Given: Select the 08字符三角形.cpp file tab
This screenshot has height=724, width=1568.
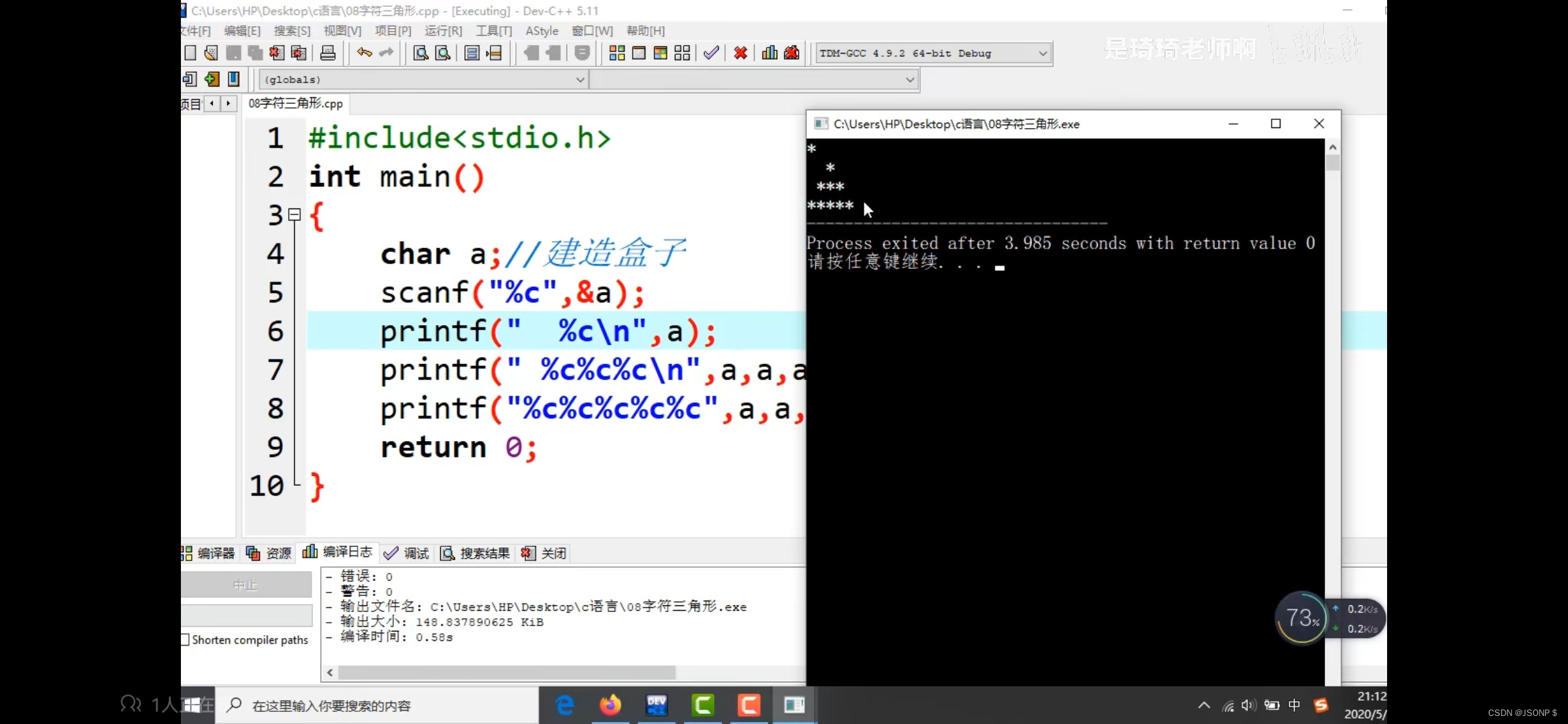Looking at the screenshot, I should click(296, 103).
